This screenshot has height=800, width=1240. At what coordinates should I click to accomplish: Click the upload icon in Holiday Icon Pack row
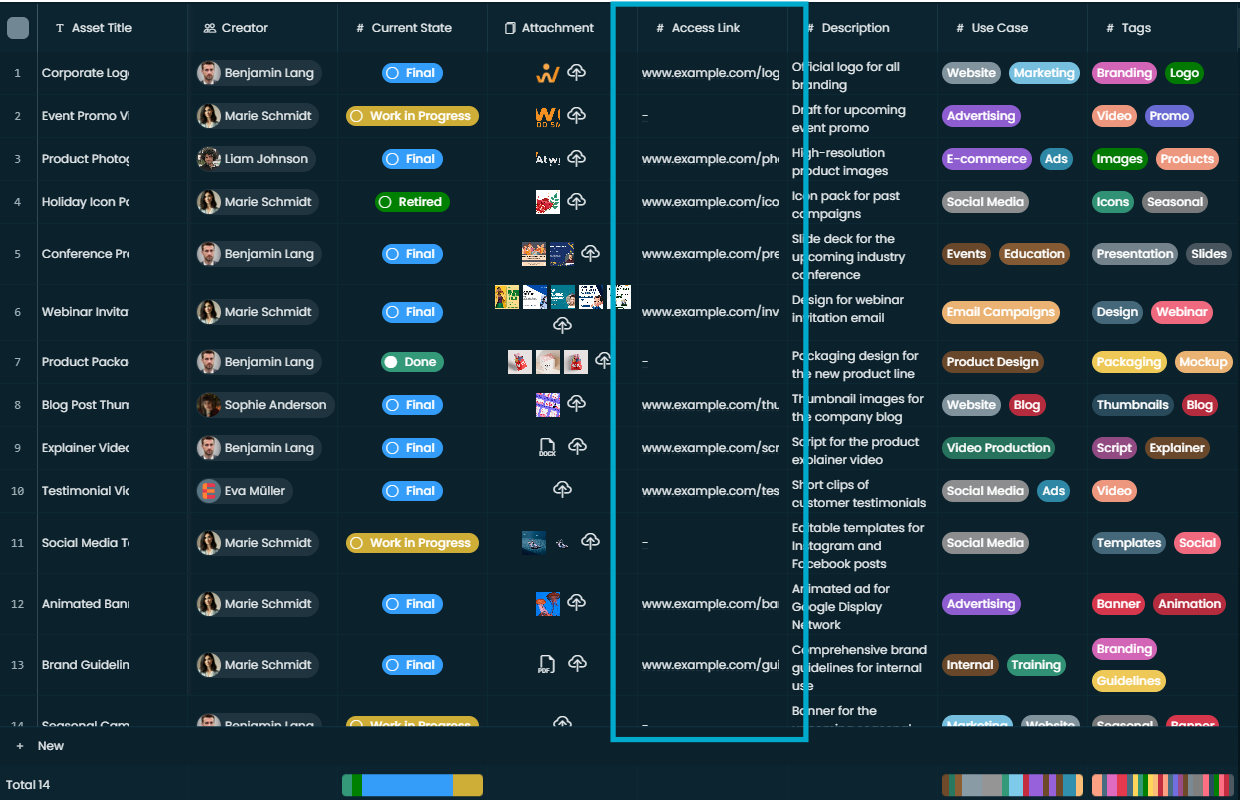pyautogui.click(x=577, y=202)
